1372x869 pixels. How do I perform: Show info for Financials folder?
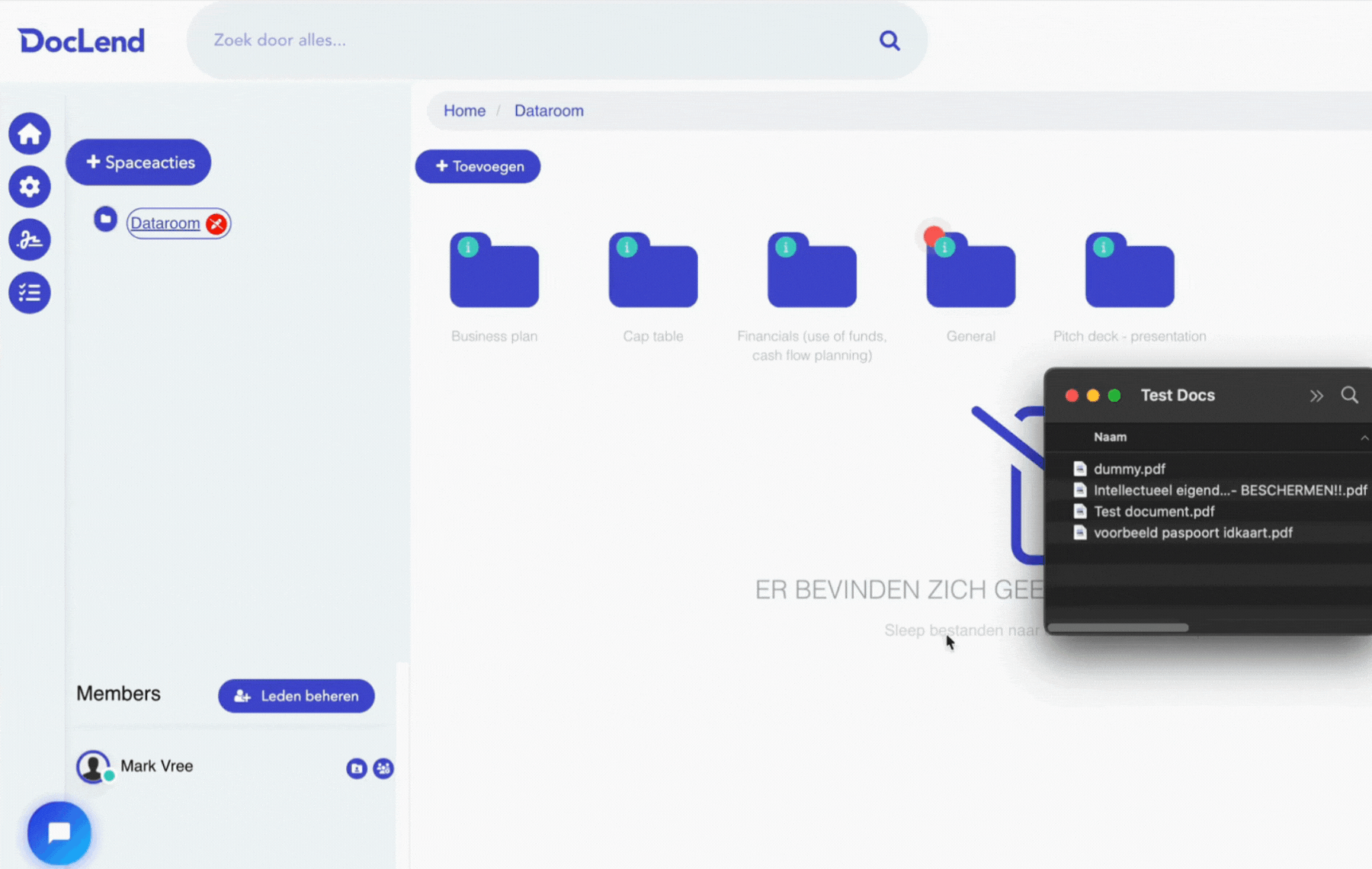[x=786, y=247]
